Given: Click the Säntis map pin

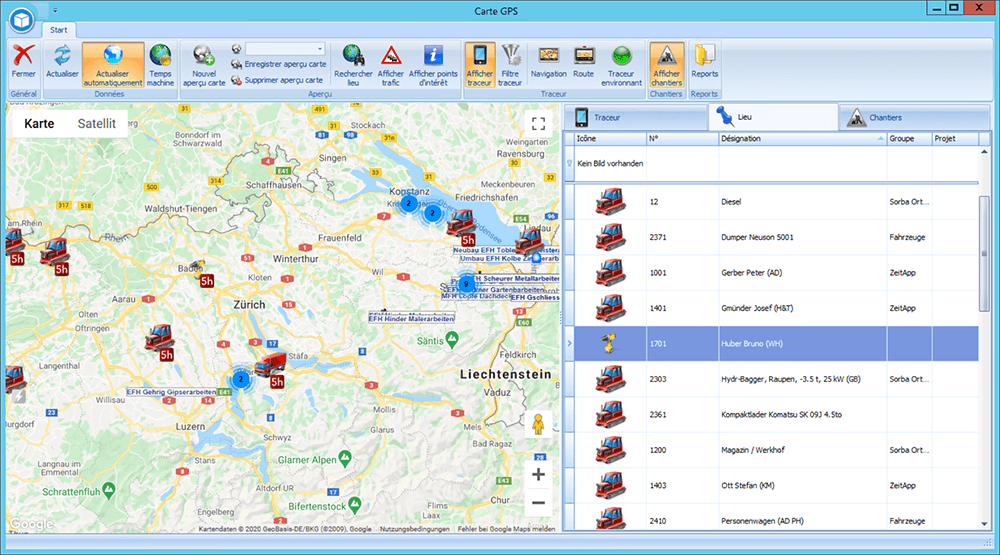Looking at the screenshot, I should pos(452,340).
